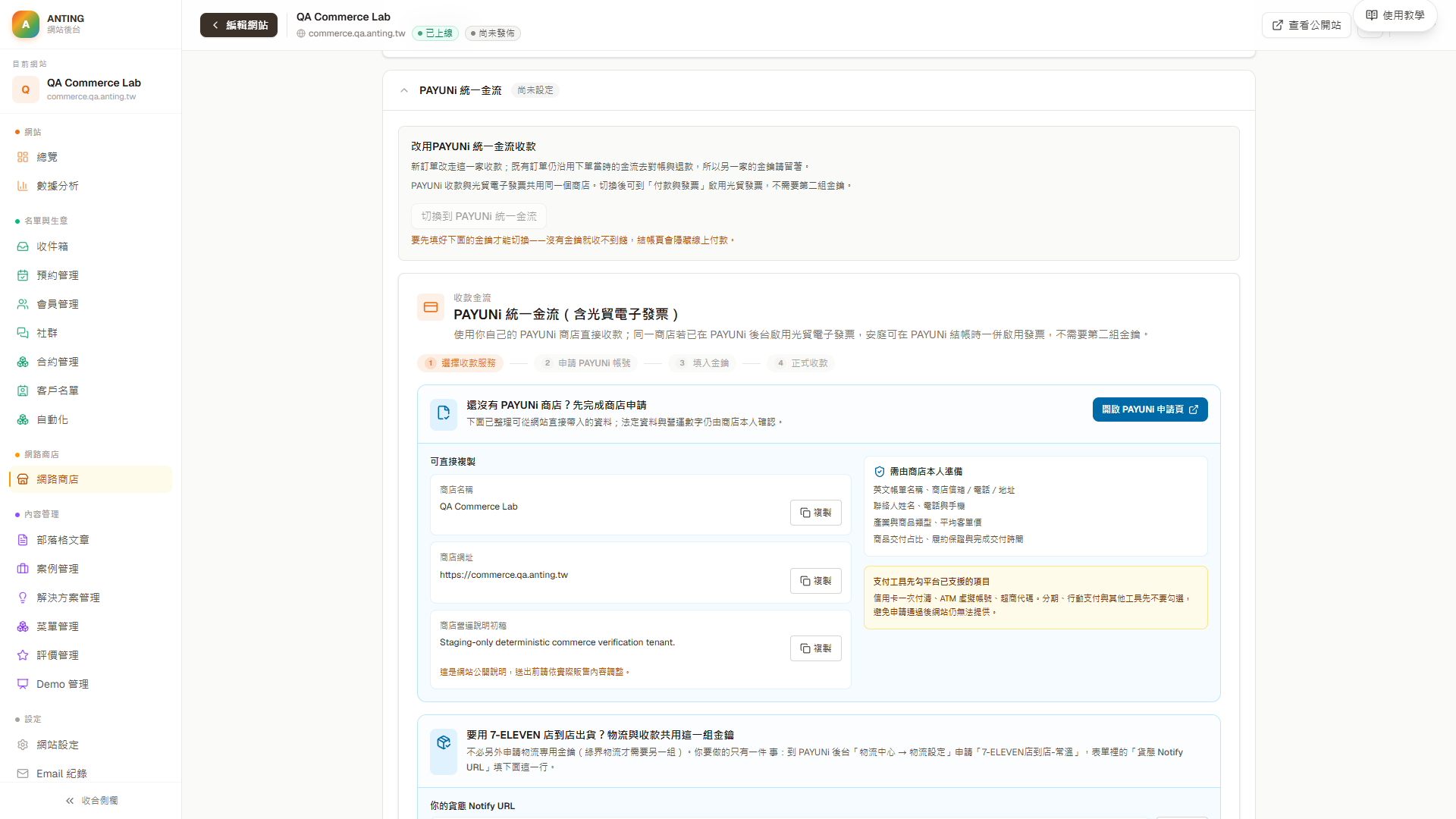The image size is (1456, 819).
Task: Open Email 紀錄 log
Action: point(90,773)
